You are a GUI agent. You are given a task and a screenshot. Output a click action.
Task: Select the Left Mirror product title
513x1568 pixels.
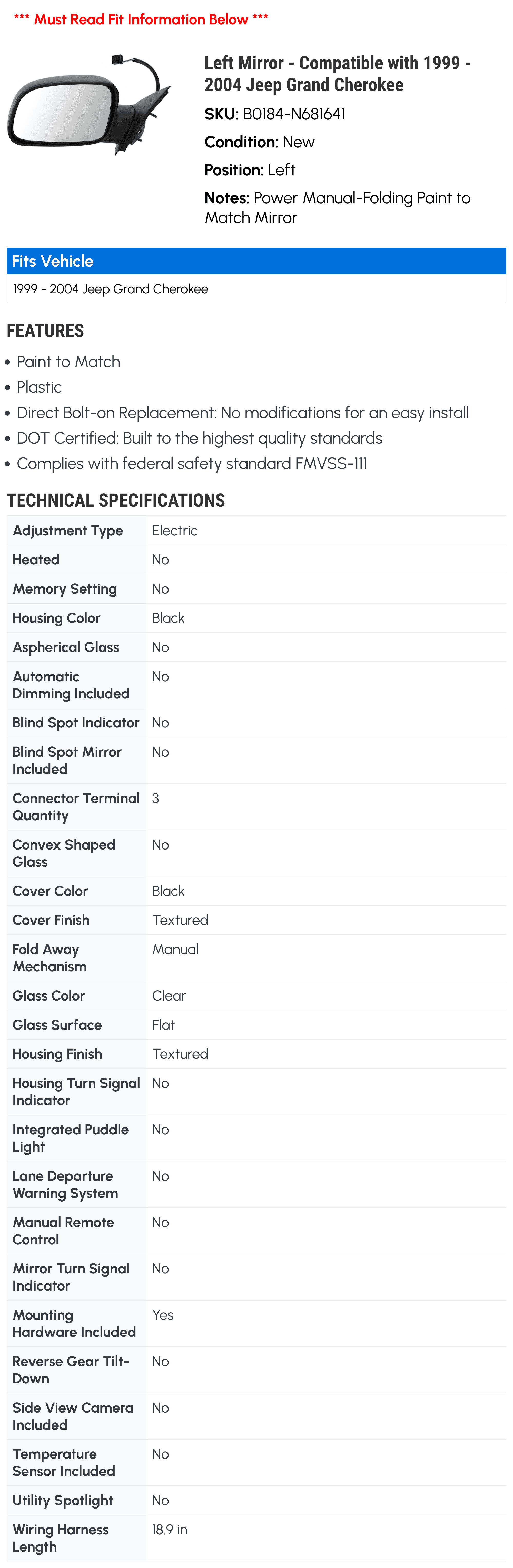coord(338,74)
